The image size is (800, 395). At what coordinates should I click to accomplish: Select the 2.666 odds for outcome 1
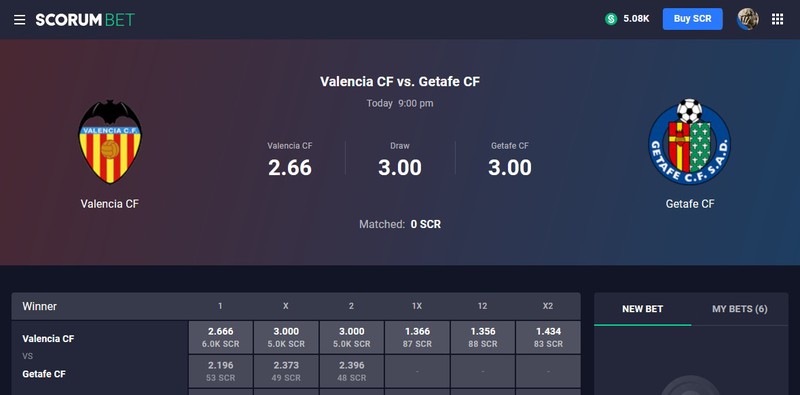pos(220,337)
